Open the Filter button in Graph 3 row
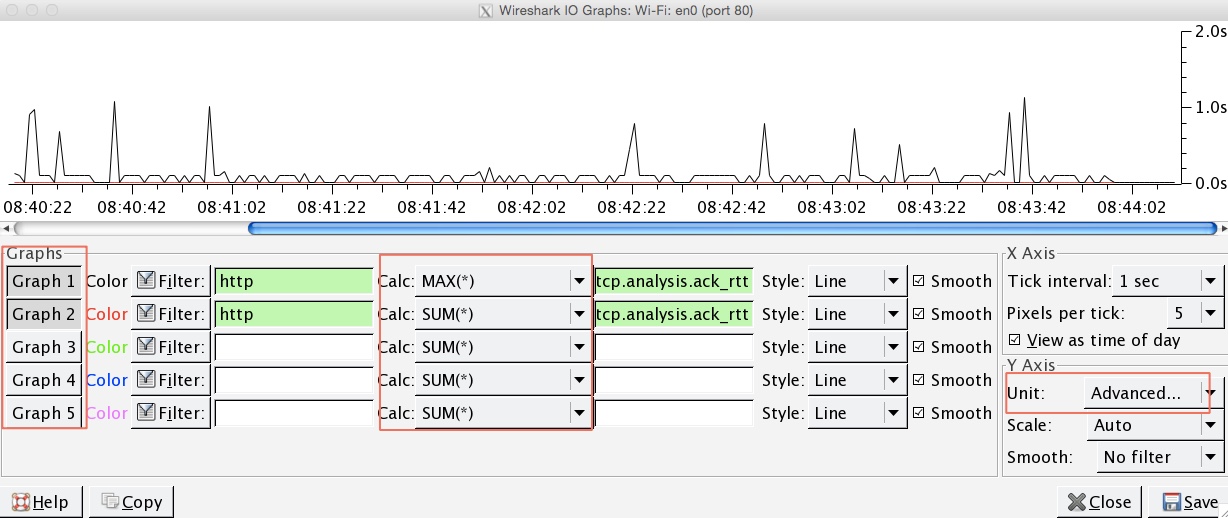This screenshot has height=518, width=1228. tap(171, 348)
